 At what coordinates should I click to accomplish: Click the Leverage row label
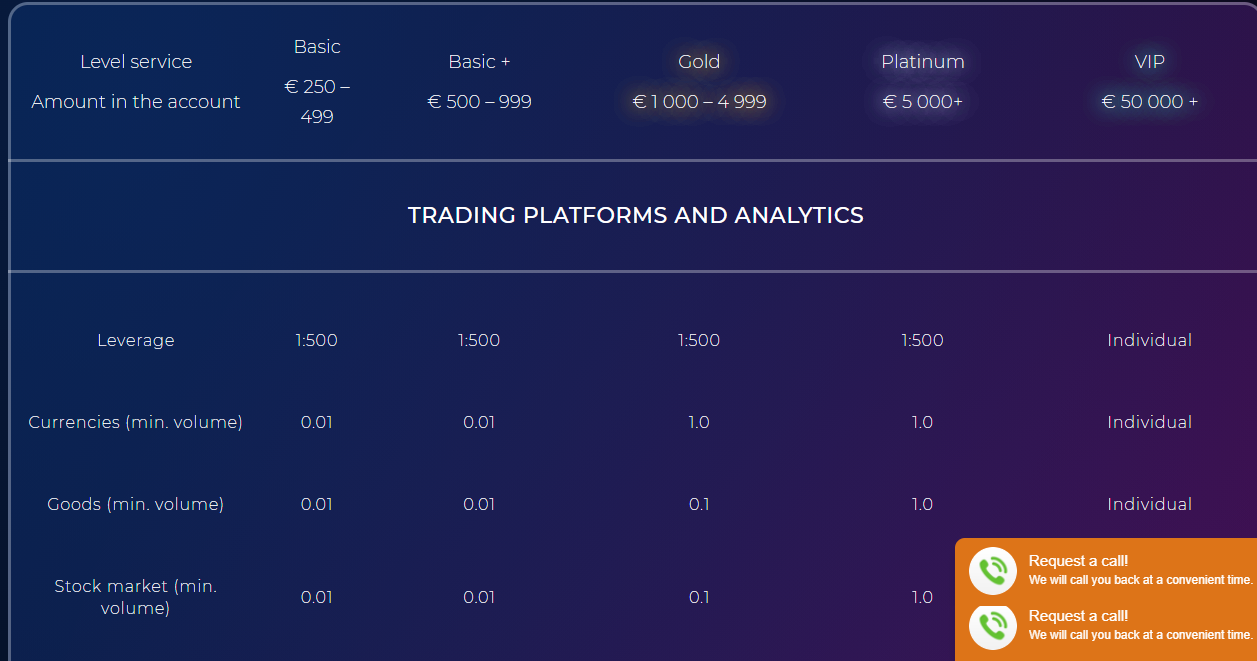(136, 340)
